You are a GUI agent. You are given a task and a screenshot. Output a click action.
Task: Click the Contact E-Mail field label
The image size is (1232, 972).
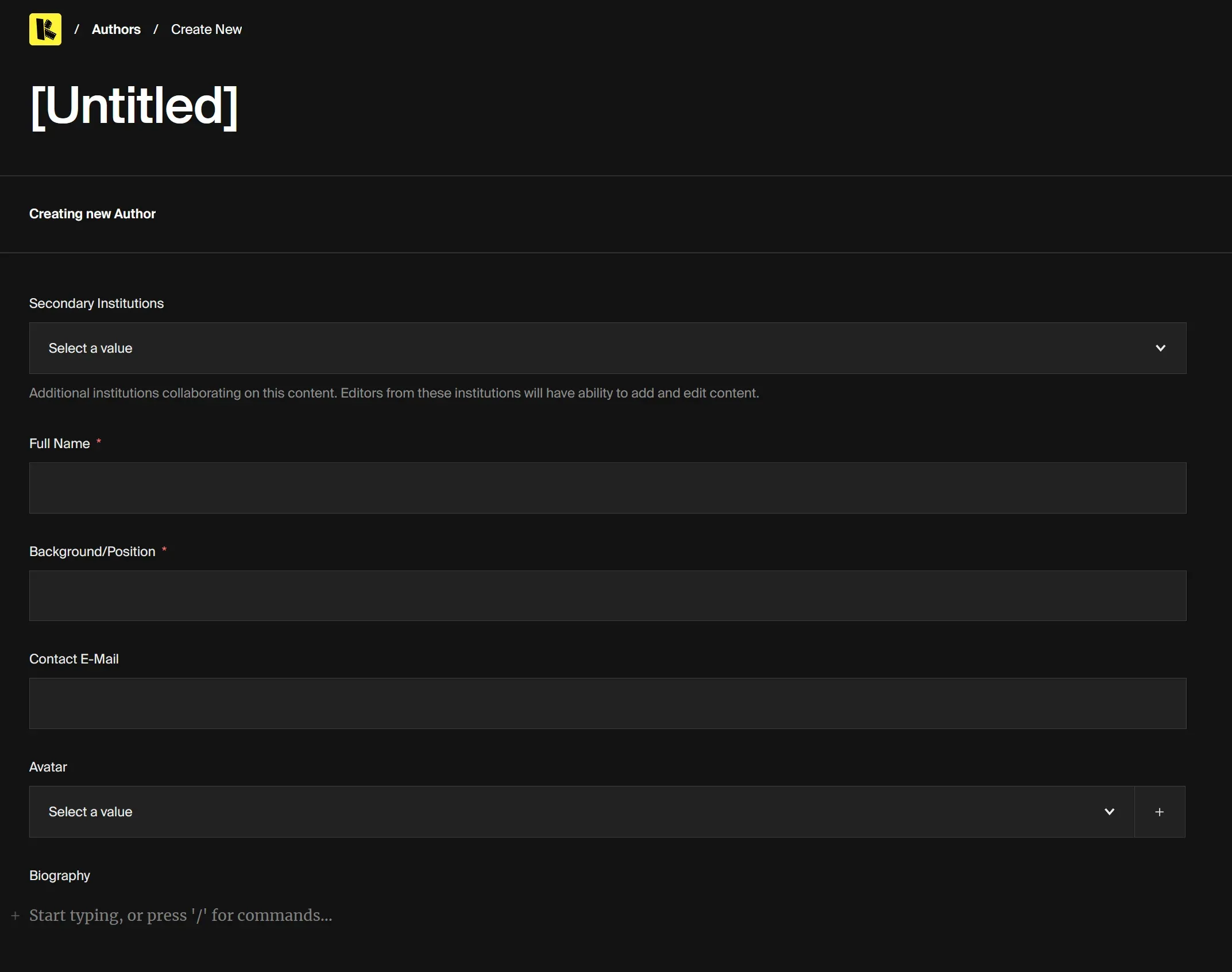point(74,659)
